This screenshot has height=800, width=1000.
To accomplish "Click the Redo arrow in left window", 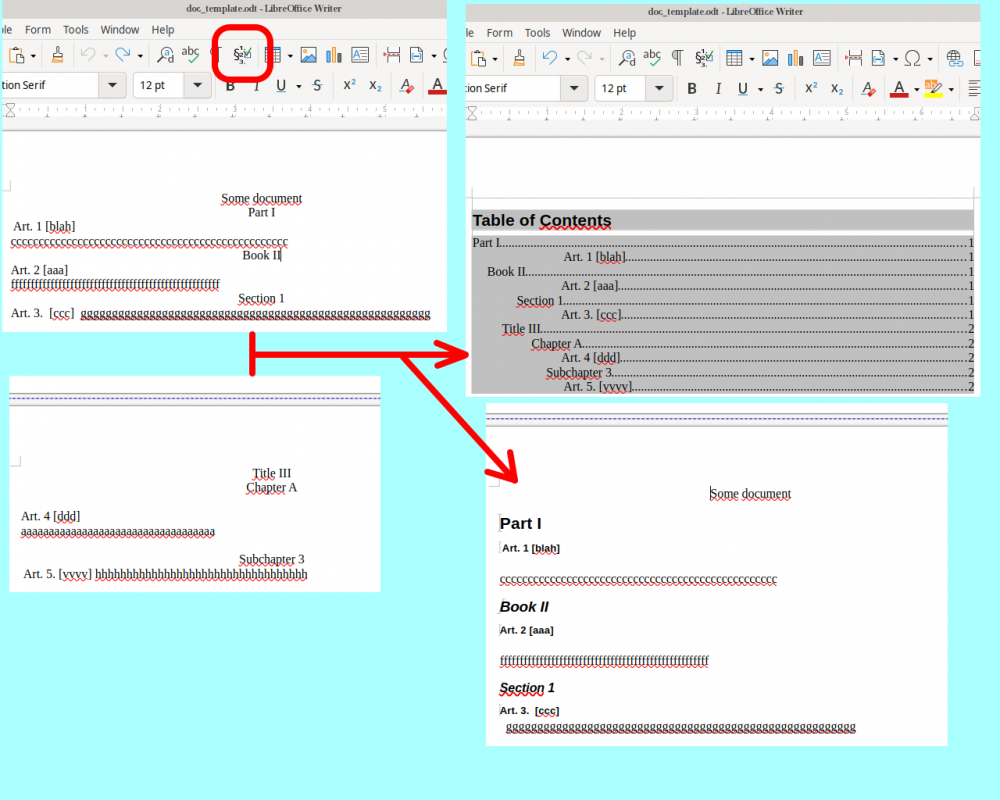I will coord(122,55).
